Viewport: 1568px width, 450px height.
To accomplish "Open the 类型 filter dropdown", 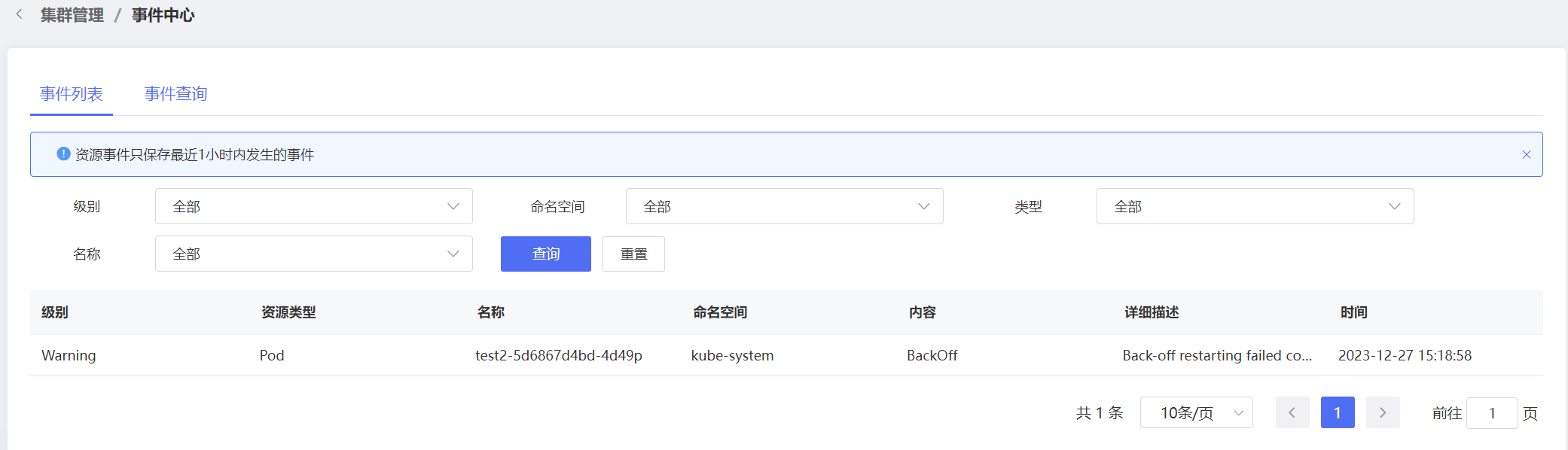I will pos(1254,206).
